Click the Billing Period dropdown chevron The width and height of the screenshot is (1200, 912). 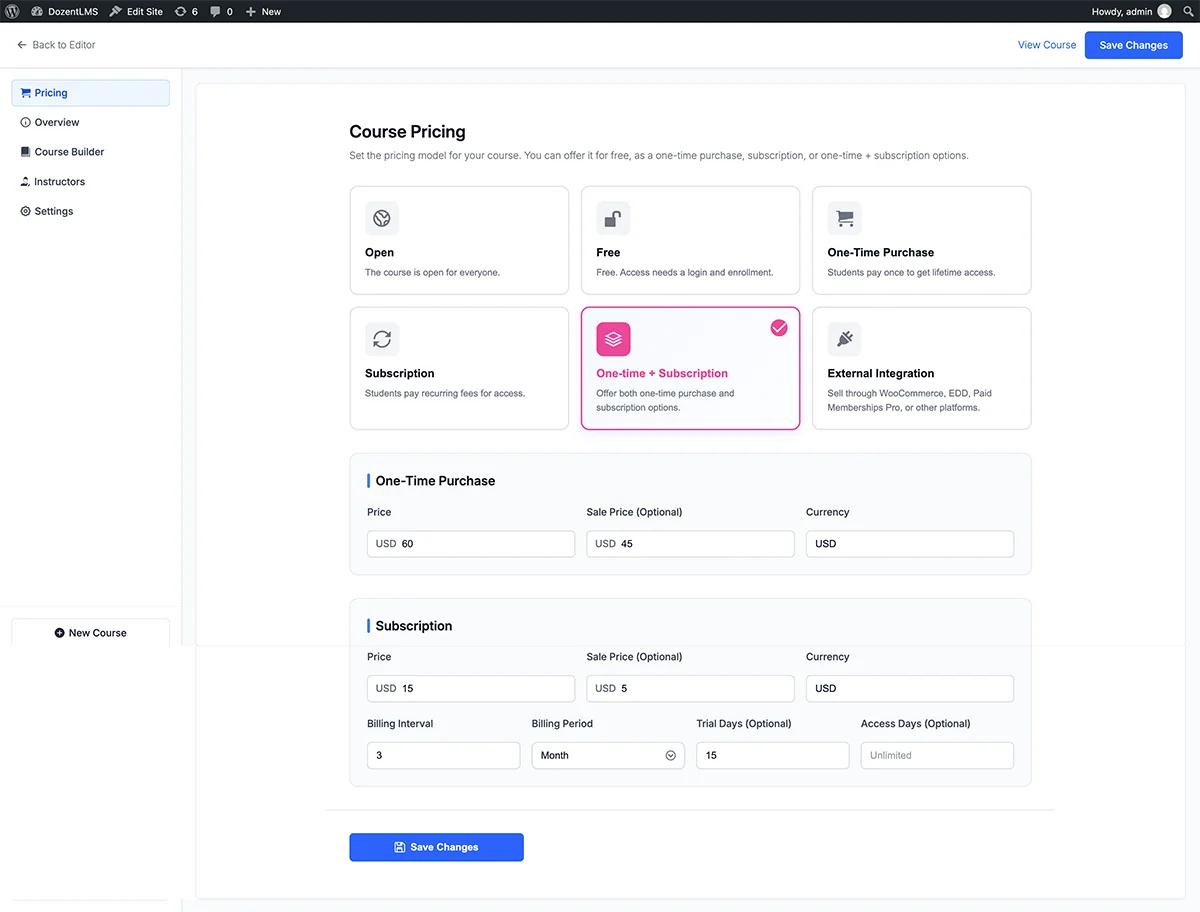click(x=671, y=755)
